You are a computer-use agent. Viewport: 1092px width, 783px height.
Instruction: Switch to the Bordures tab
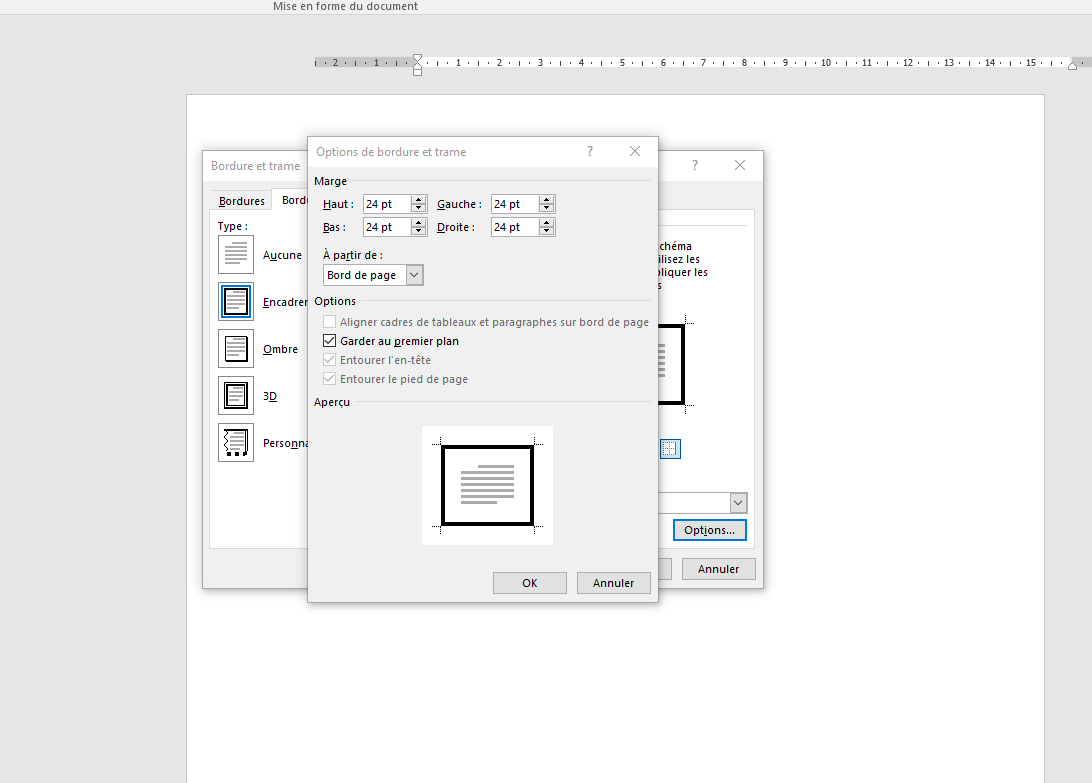[242, 201]
